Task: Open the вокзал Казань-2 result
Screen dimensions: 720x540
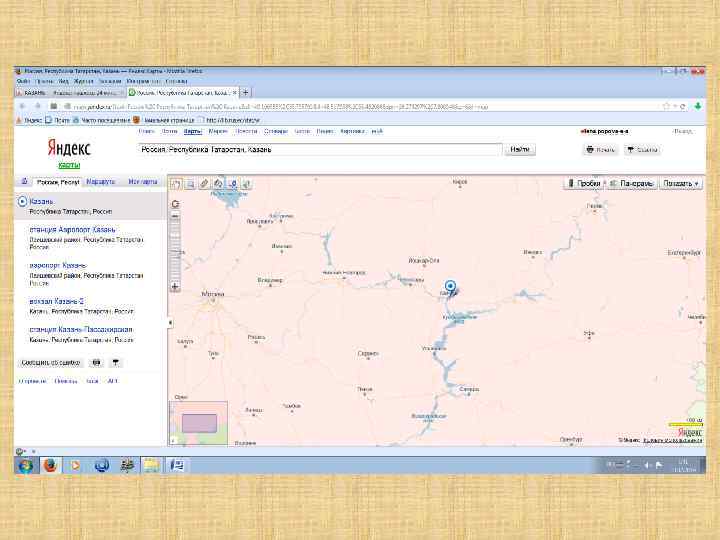Action: tap(56, 301)
